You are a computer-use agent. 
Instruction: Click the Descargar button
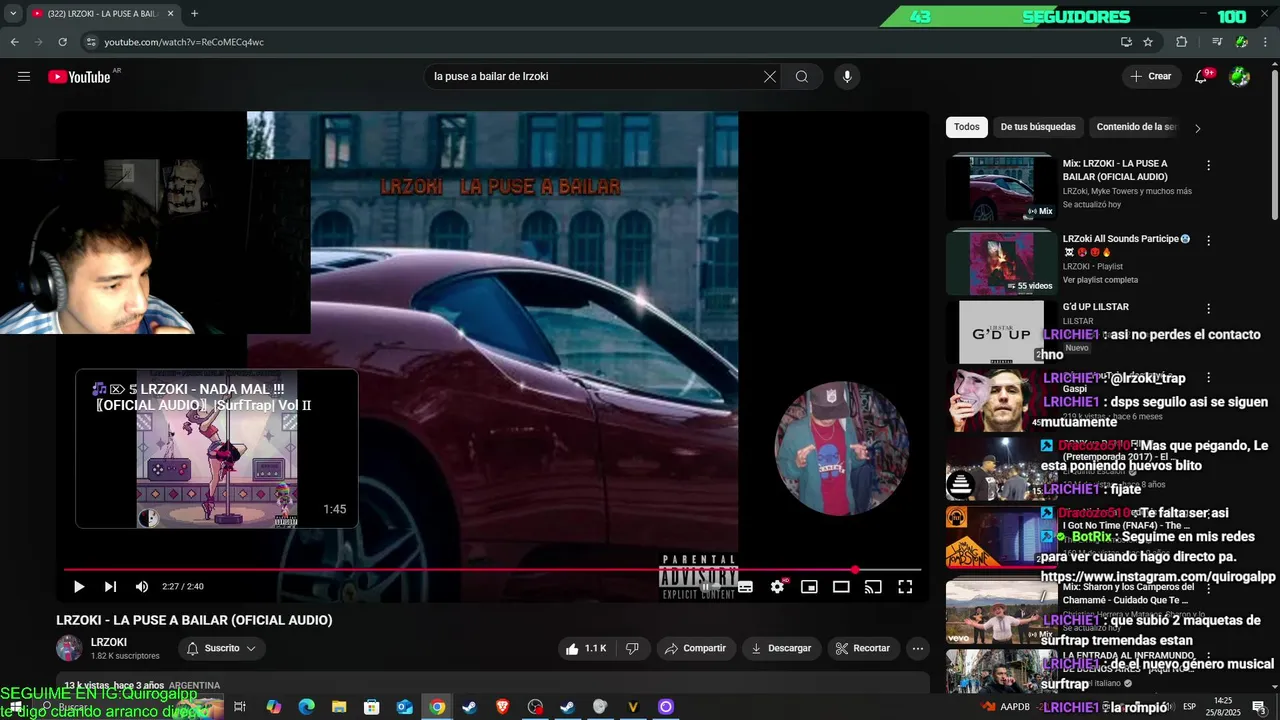pyautogui.click(x=781, y=648)
